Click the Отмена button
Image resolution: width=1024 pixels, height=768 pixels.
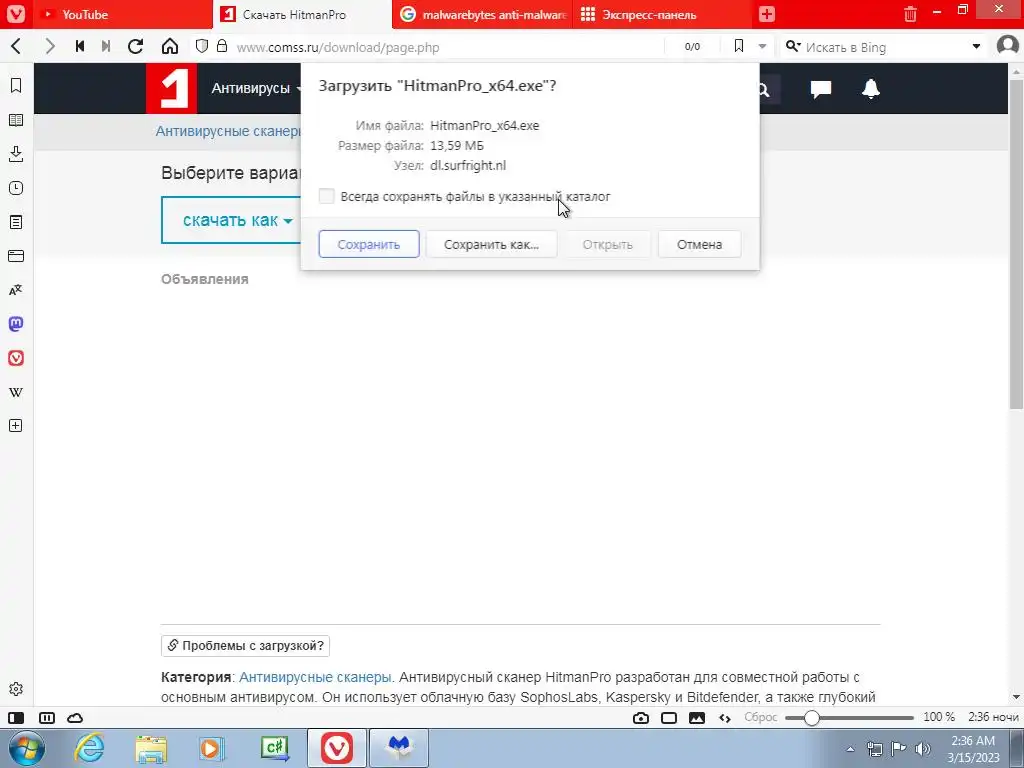coord(699,244)
